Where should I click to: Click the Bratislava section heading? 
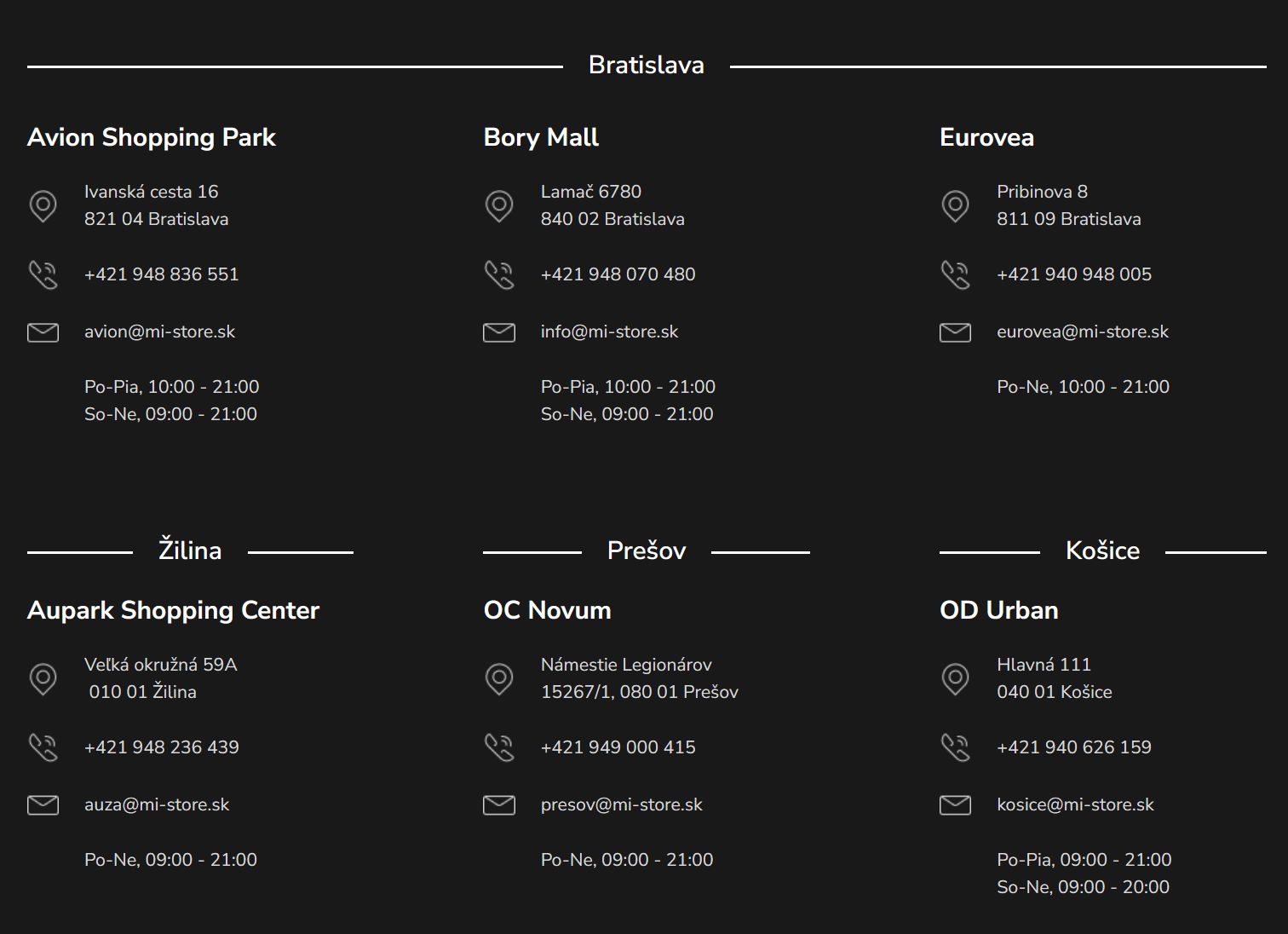646,66
